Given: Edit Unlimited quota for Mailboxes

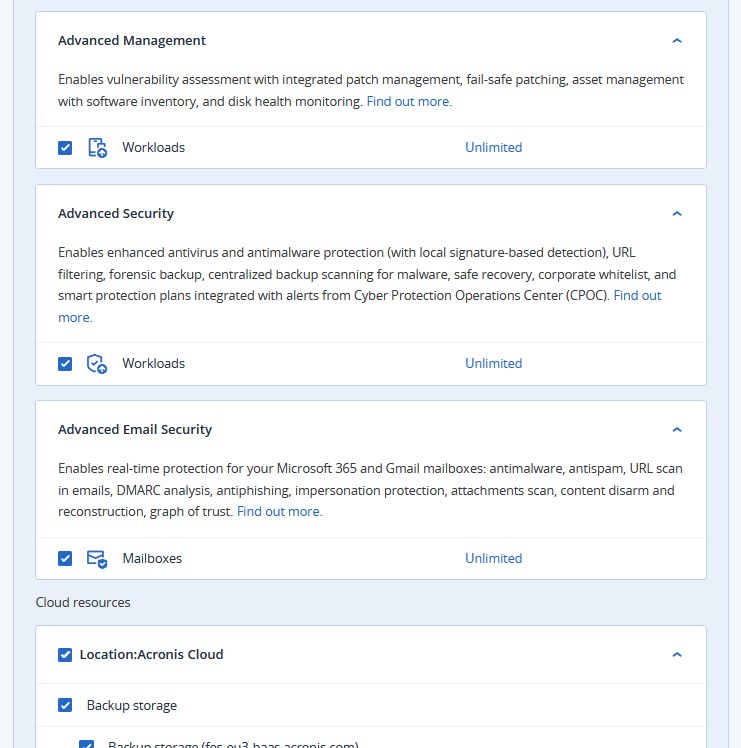Looking at the screenshot, I should coord(493,559).
